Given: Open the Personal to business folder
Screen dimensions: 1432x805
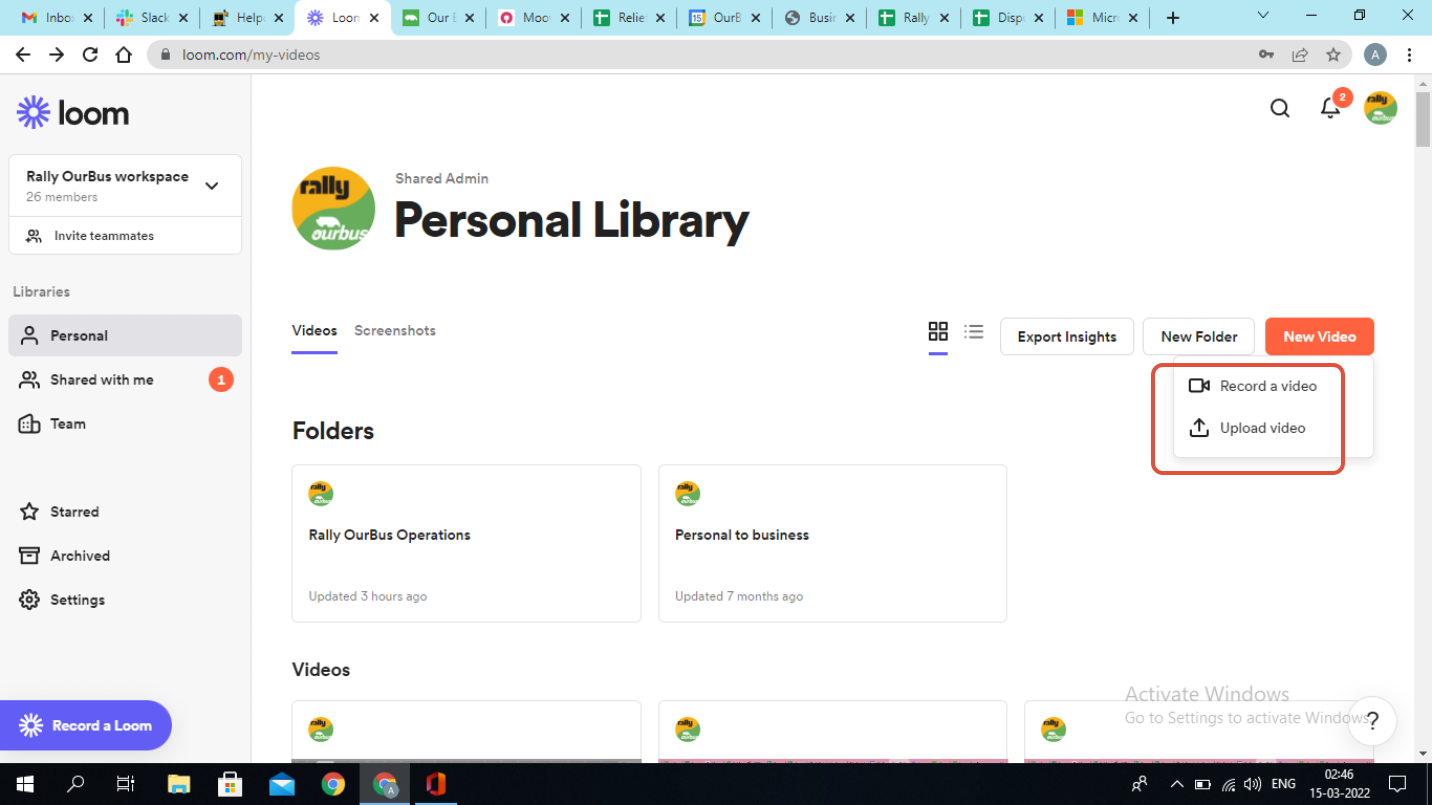Looking at the screenshot, I should pos(832,543).
